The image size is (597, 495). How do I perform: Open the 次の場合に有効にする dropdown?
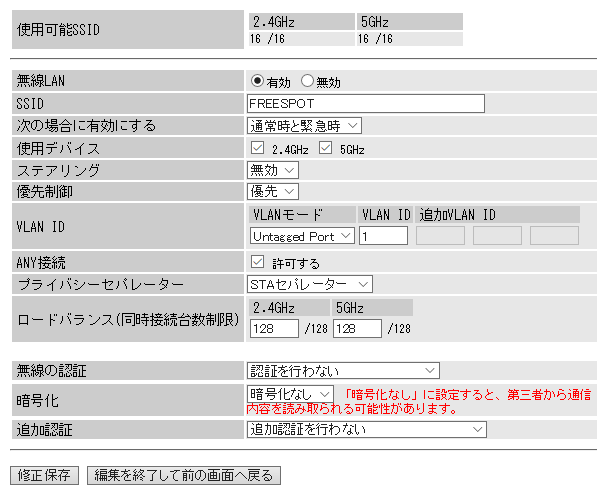[x=304, y=126]
